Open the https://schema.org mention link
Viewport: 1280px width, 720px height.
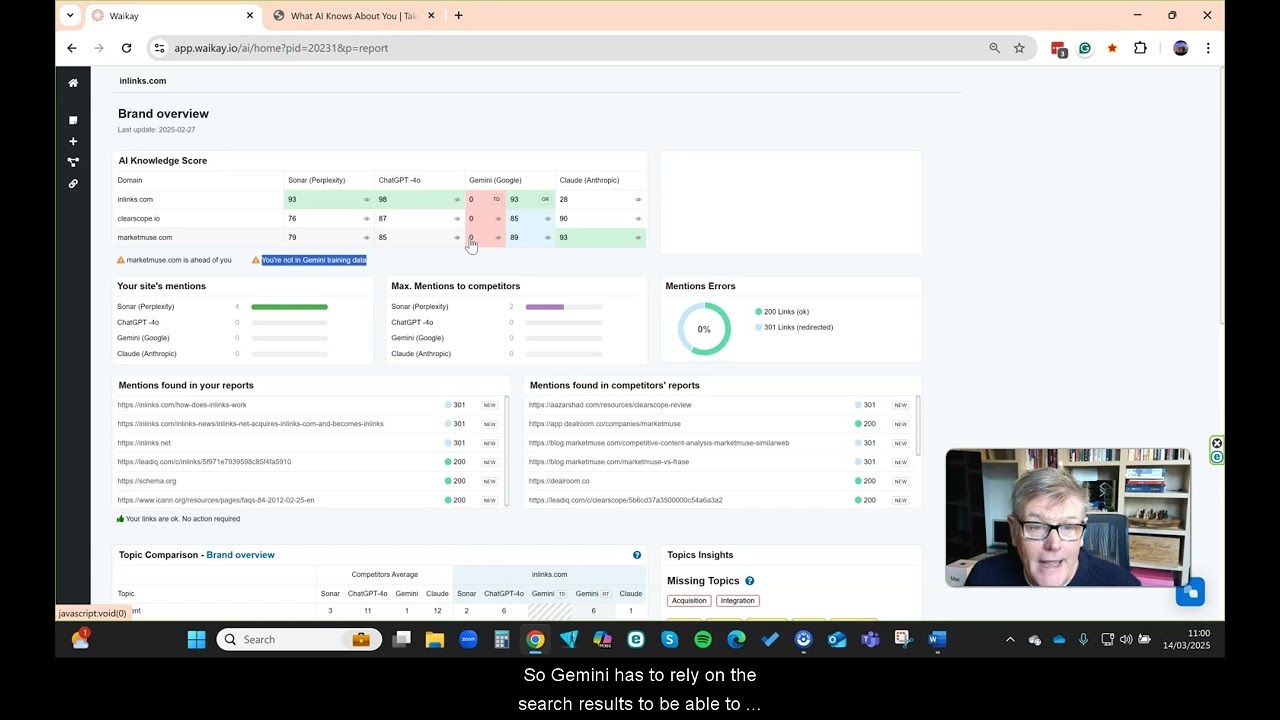(x=147, y=481)
